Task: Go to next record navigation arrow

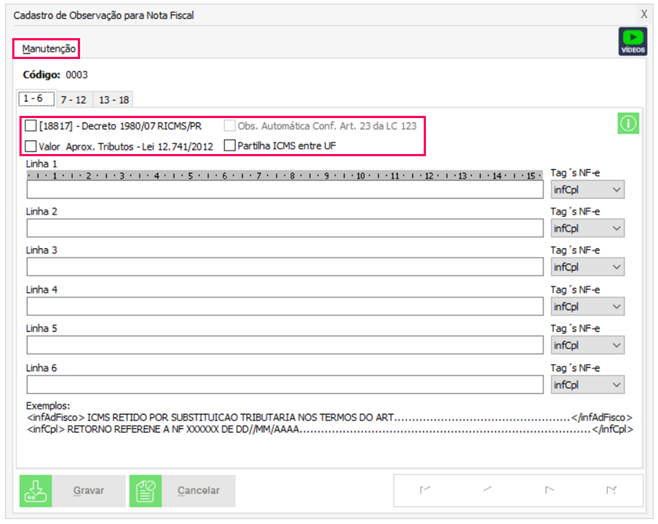Action: 548,490
